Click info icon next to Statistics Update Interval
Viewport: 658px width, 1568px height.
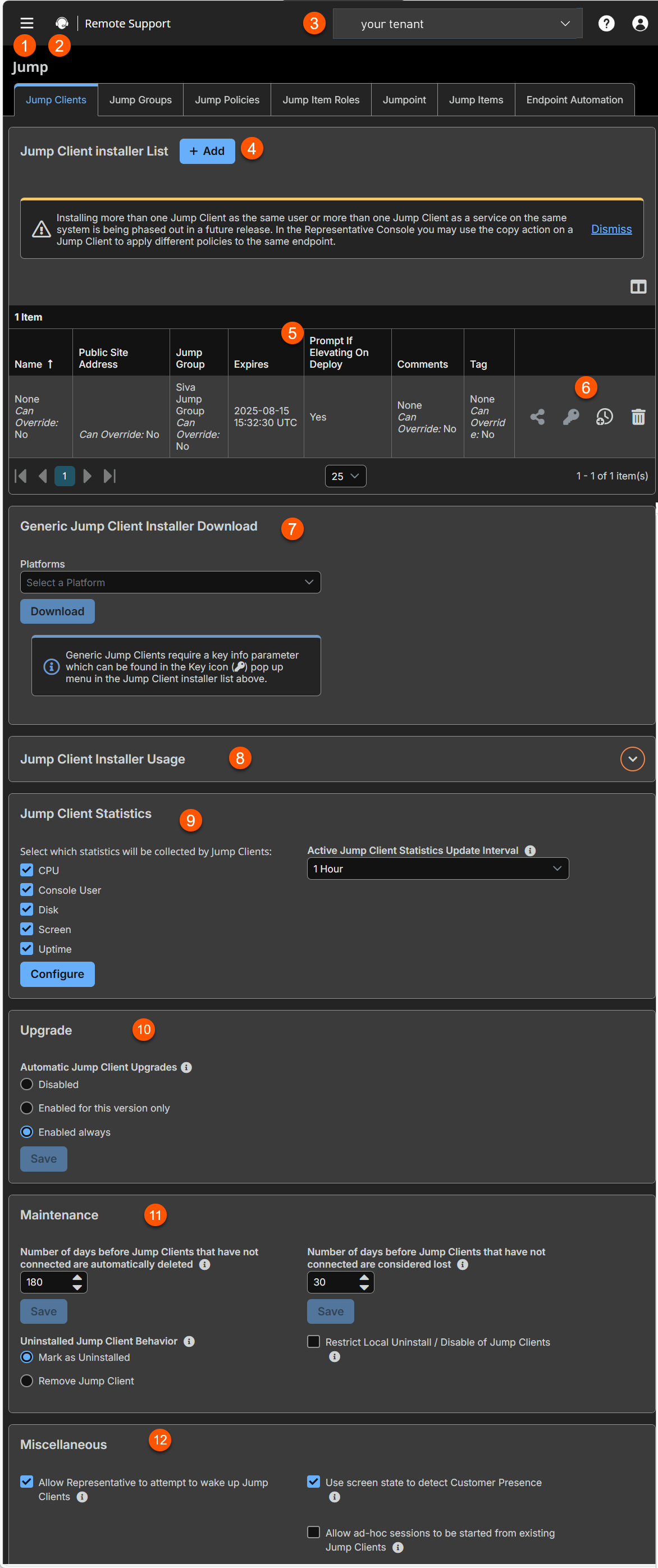[529, 851]
